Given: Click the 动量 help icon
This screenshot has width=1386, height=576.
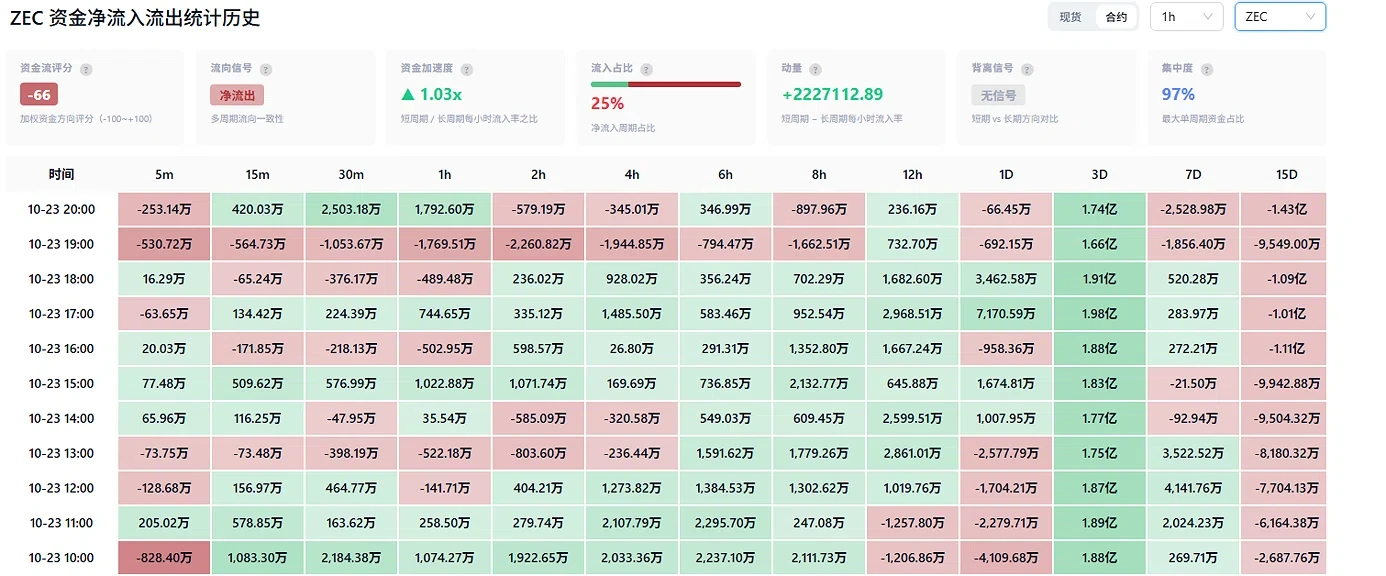Looking at the screenshot, I should tap(816, 70).
